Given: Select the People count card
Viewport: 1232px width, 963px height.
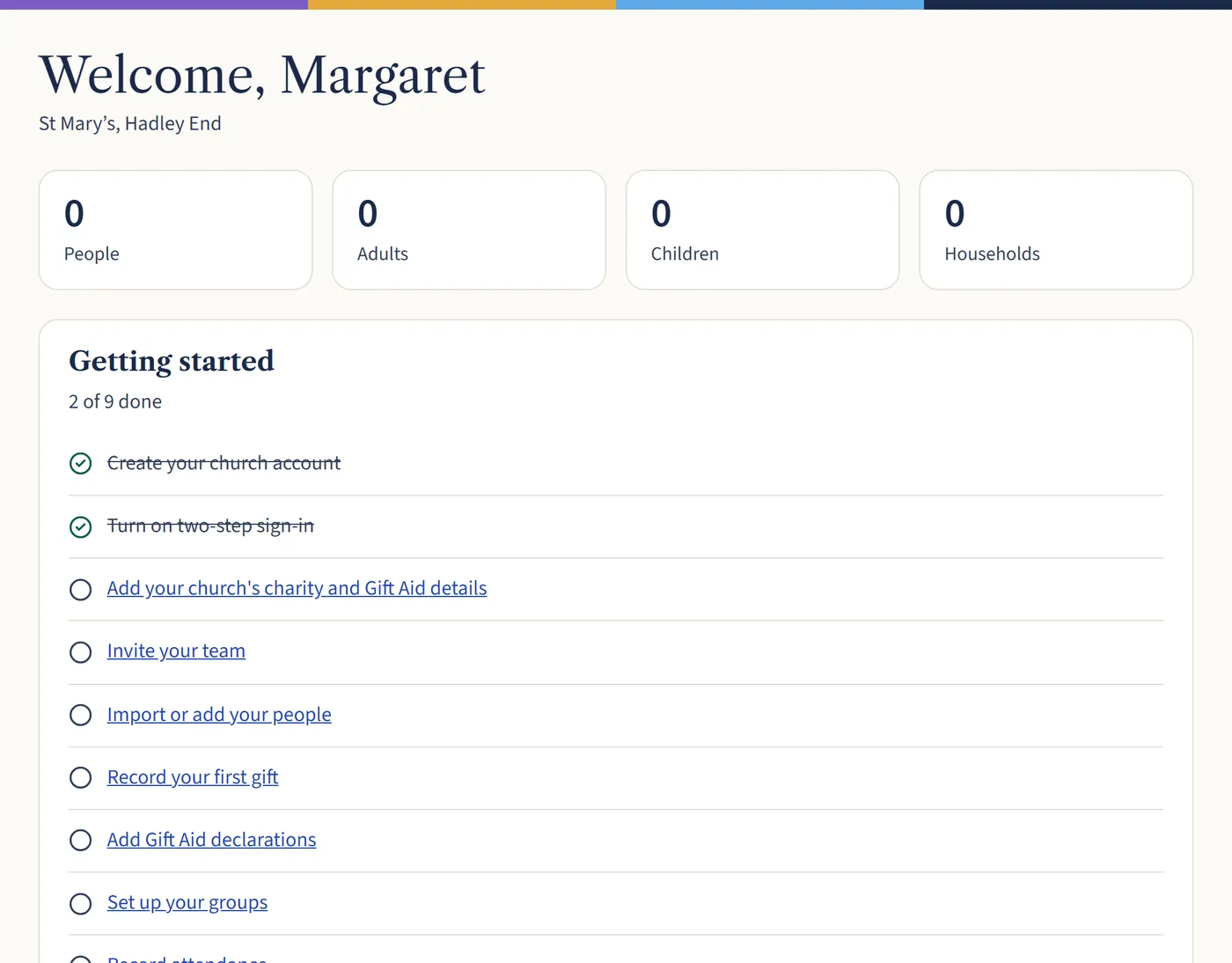Looking at the screenshot, I should pos(176,230).
